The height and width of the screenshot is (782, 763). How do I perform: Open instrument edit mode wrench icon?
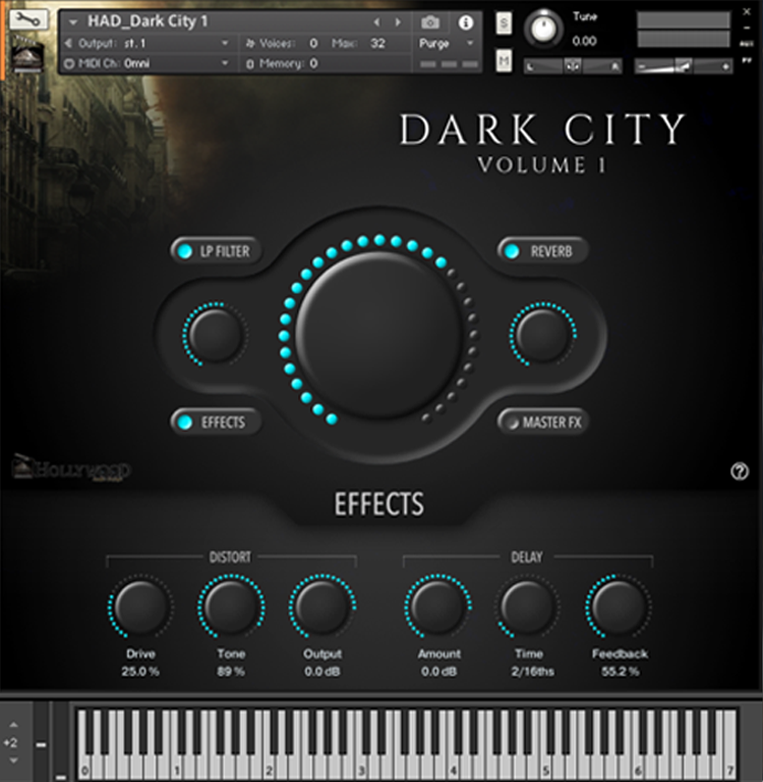click(x=28, y=20)
